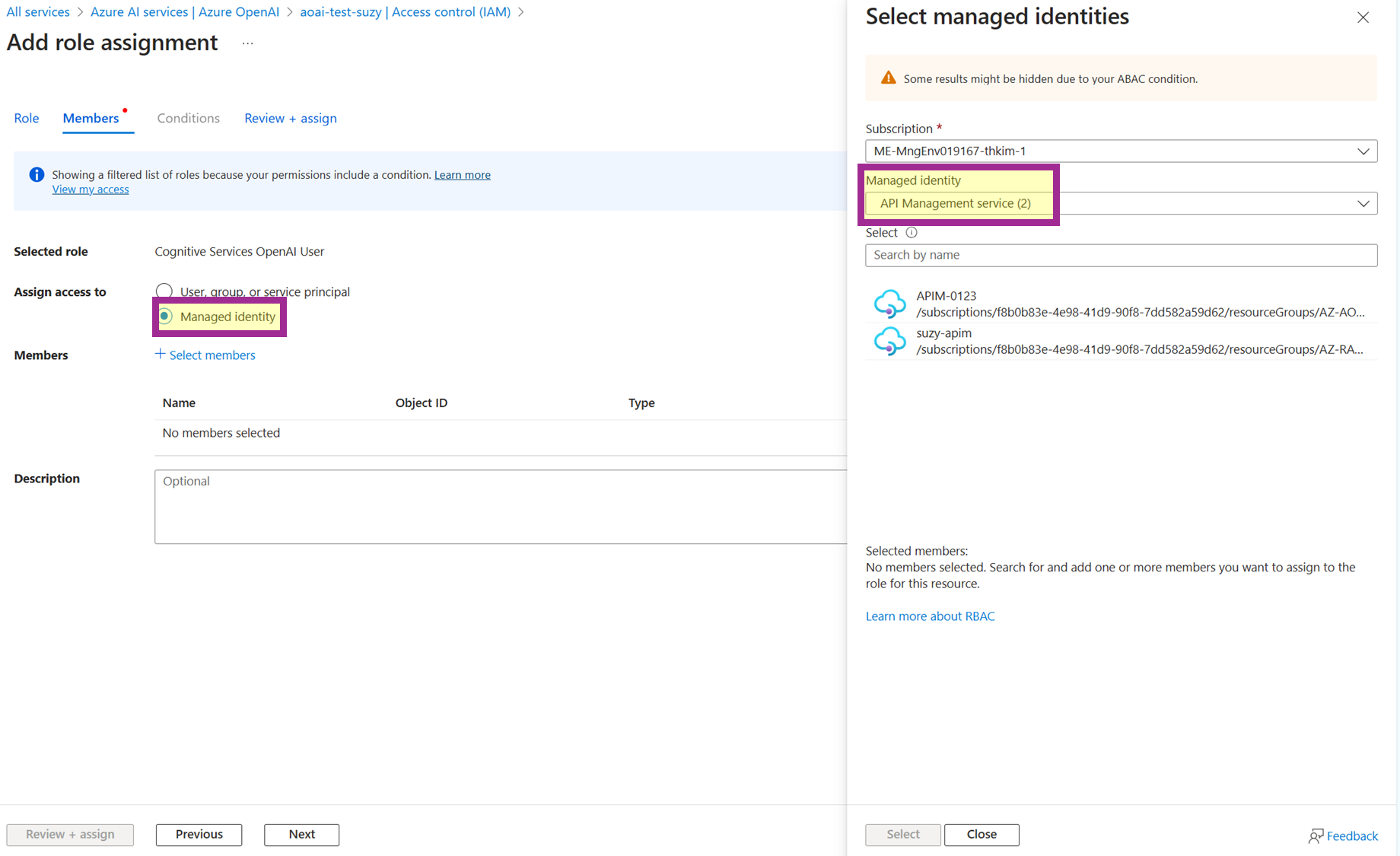The width and height of the screenshot is (1400, 856).
Task: Click the suzy-apim service cloud icon
Action: click(x=889, y=341)
